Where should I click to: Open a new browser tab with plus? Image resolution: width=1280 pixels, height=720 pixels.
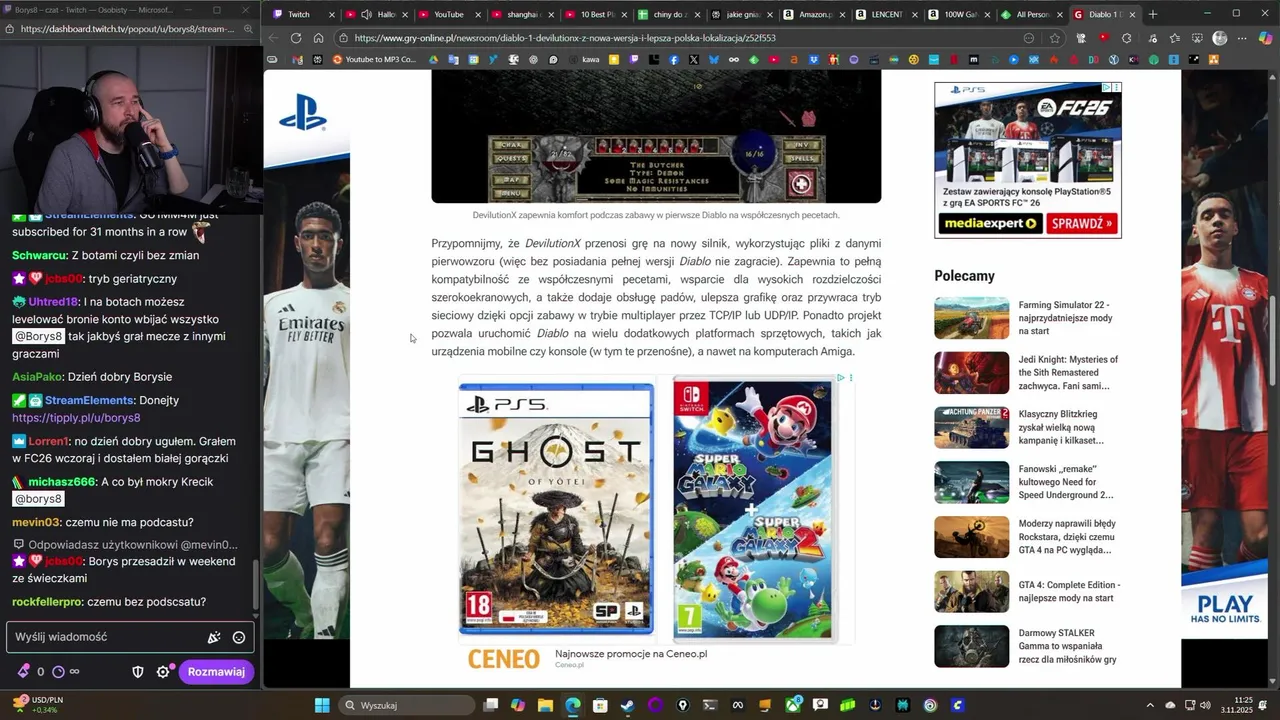coord(1153,14)
